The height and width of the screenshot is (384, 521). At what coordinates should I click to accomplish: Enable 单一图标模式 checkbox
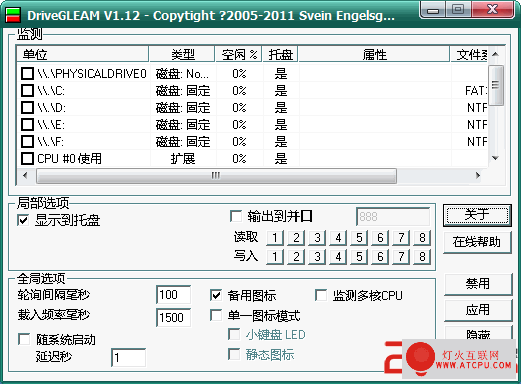216,315
